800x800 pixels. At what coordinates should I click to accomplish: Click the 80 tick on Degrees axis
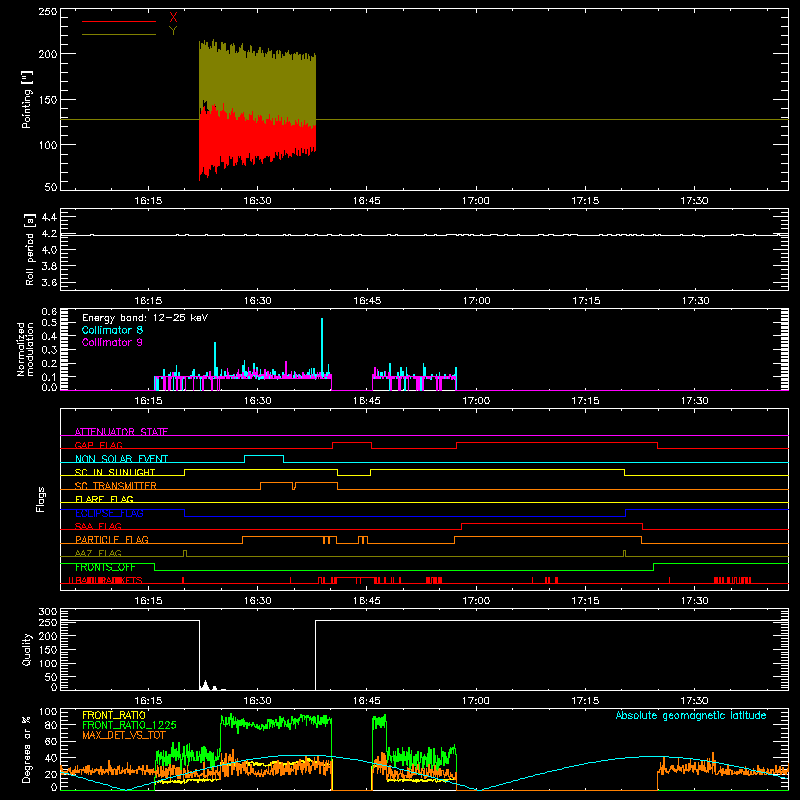pos(51,725)
